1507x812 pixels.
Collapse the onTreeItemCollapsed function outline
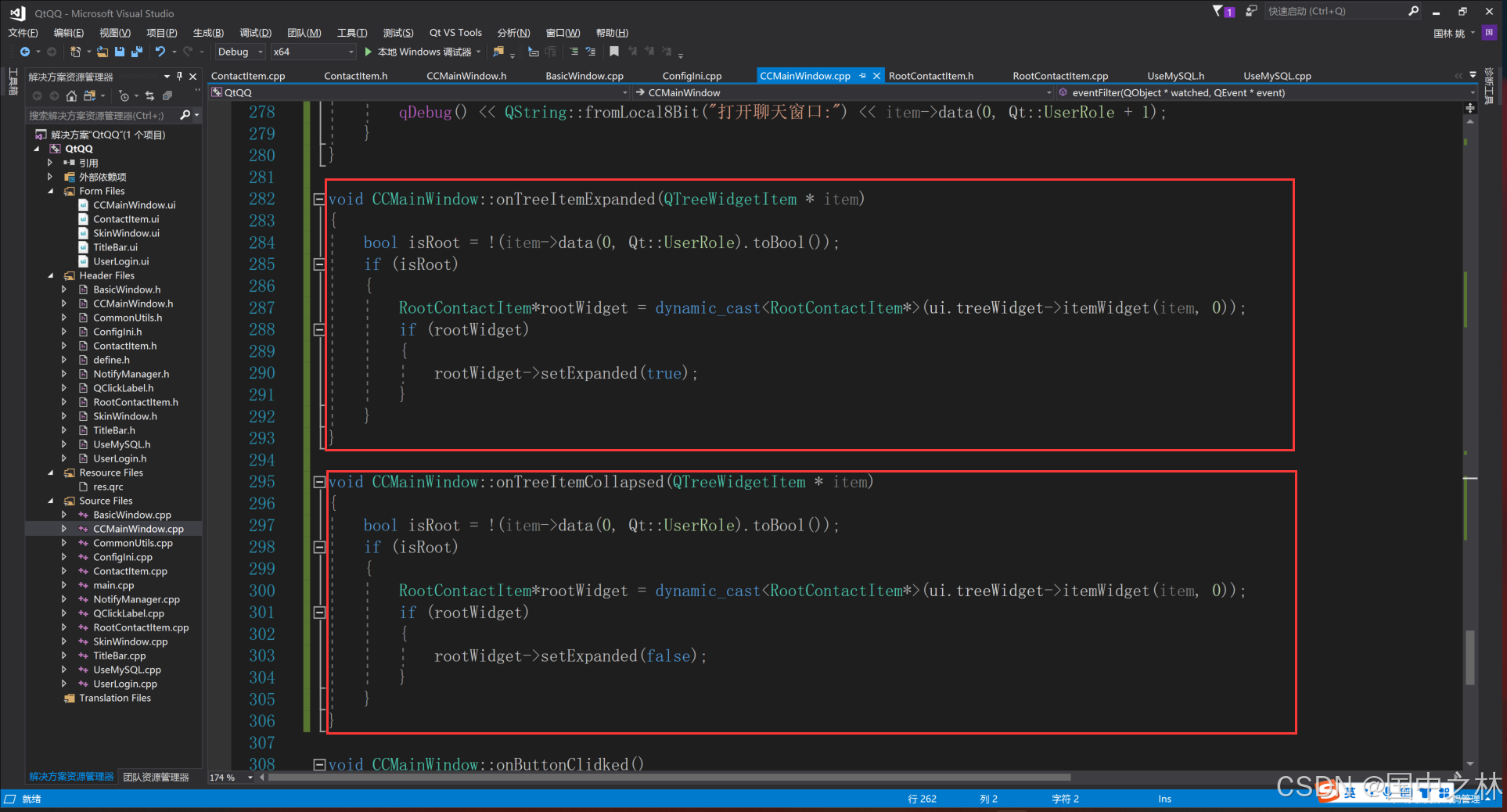tap(319, 482)
